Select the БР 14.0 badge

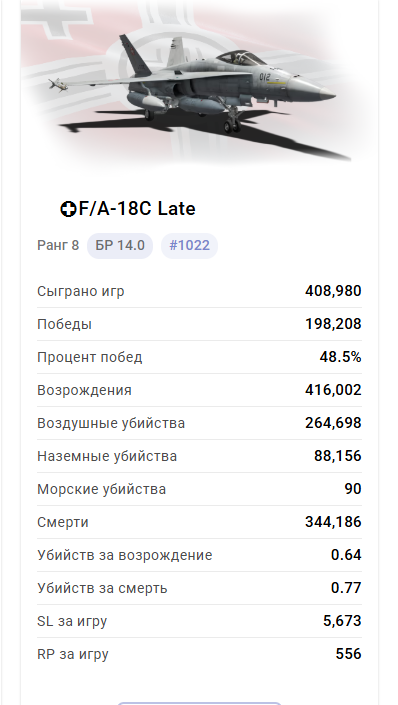120,245
